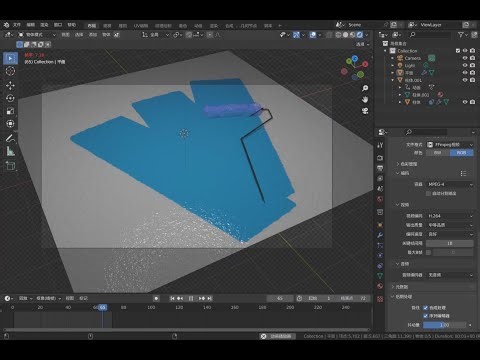This screenshot has height=360, width=480.
Task: Open the Texture checkerboard properties tab
Action: 380,299
